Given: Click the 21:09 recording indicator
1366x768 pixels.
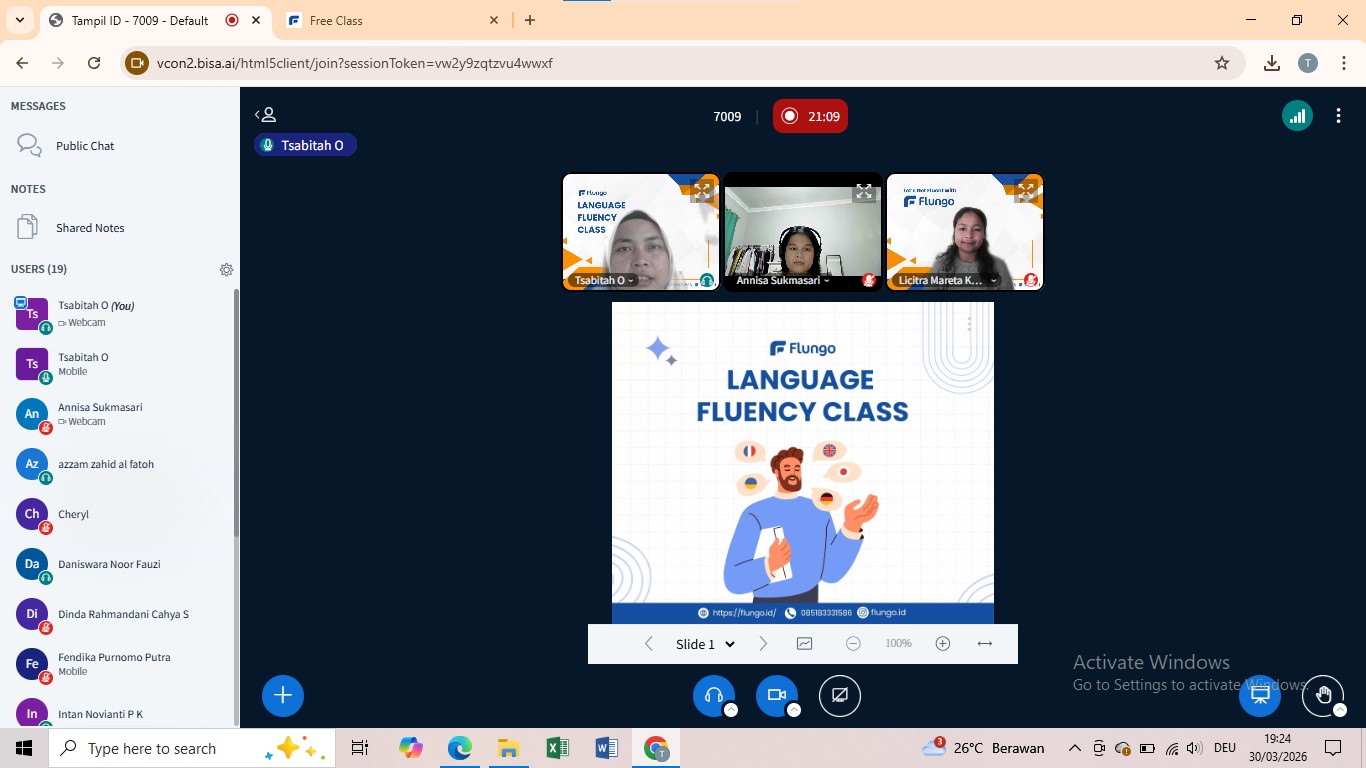Looking at the screenshot, I should tap(810, 116).
